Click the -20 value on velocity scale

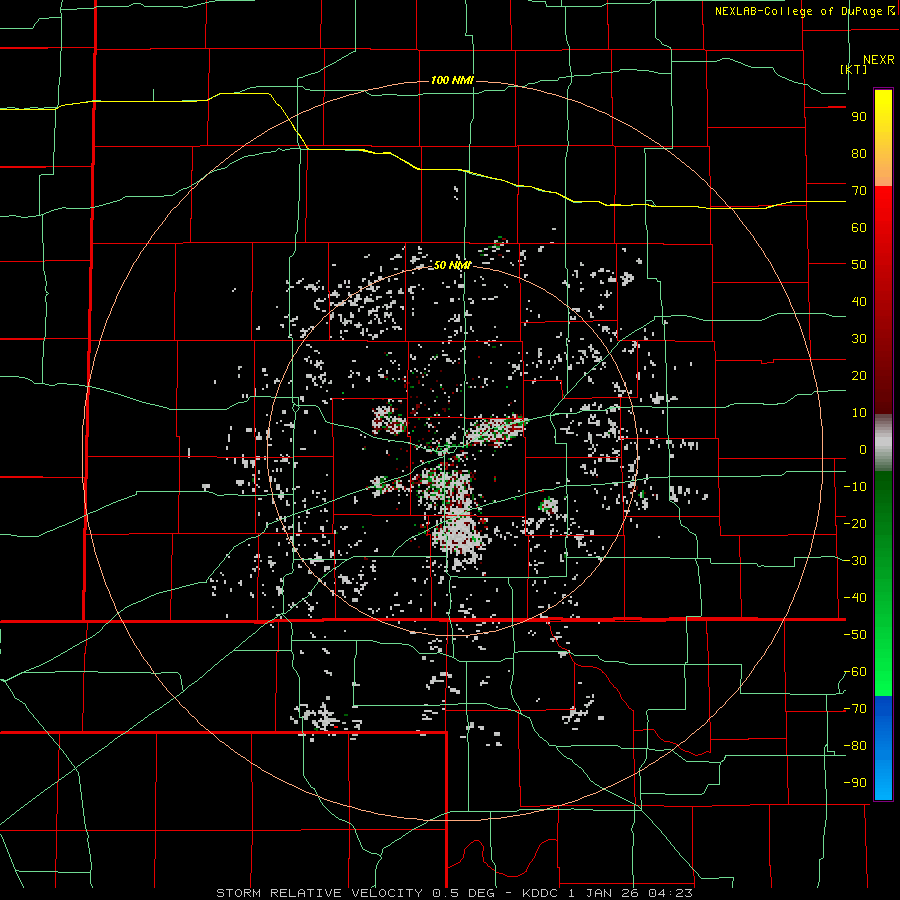tap(855, 524)
